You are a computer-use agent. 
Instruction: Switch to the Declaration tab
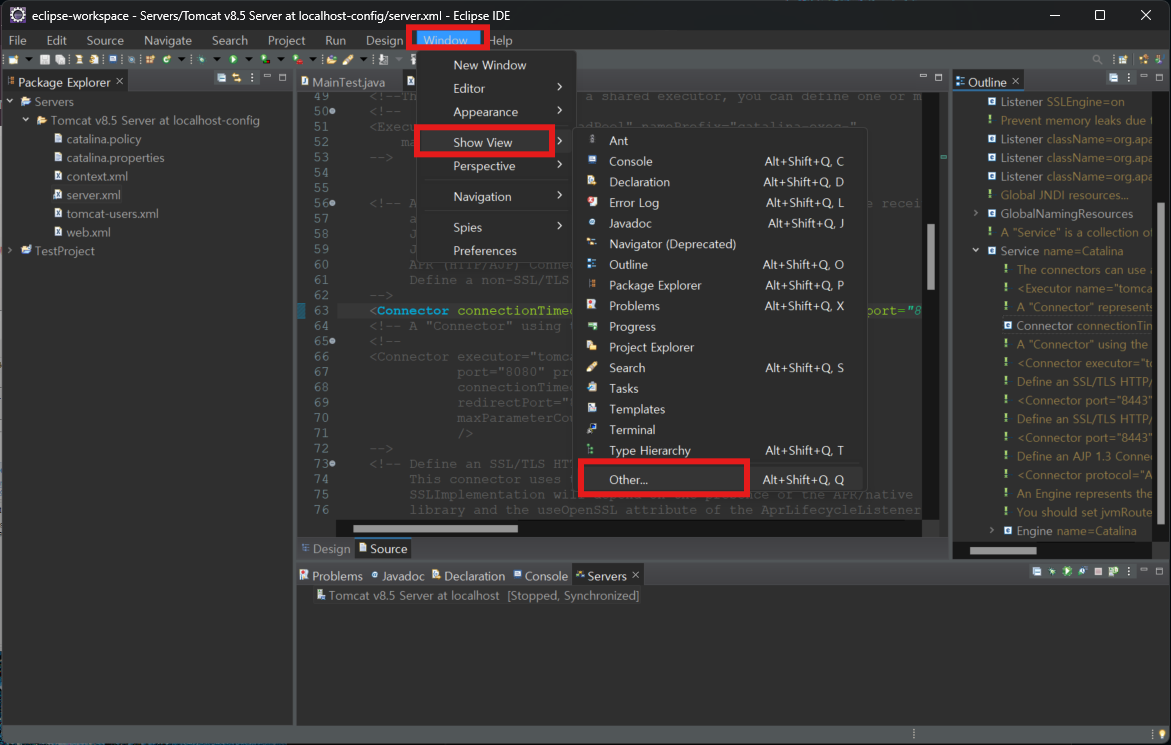click(x=468, y=576)
